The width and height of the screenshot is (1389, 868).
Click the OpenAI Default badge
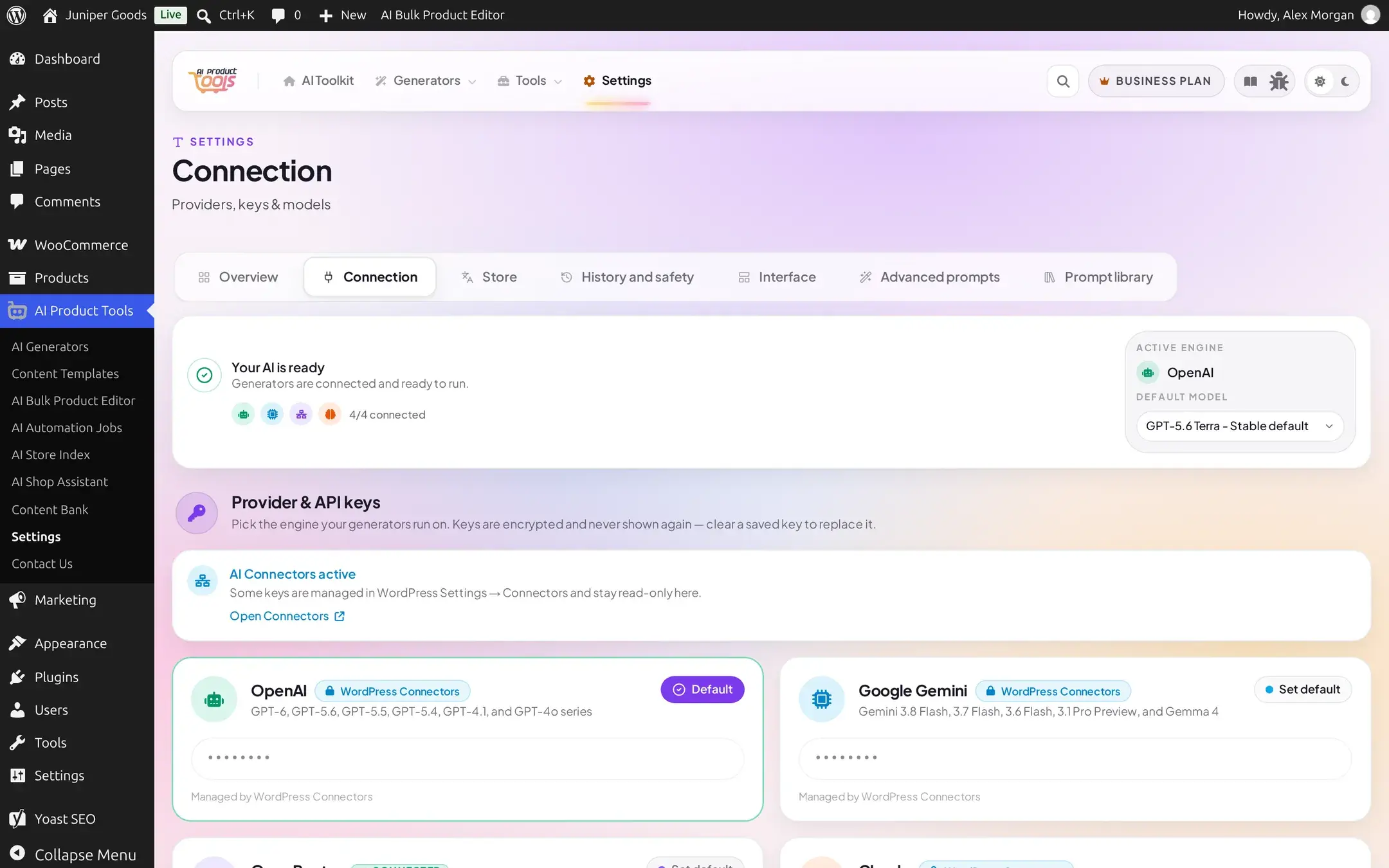[x=702, y=689]
